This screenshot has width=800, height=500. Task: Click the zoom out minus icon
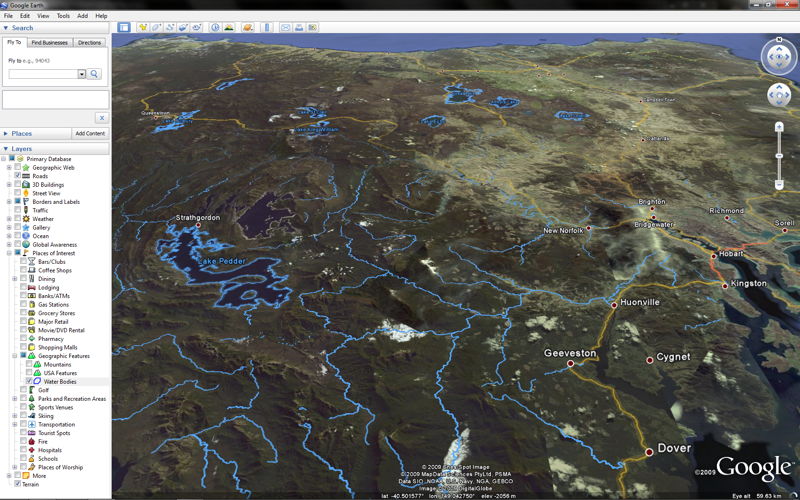coord(779,184)
